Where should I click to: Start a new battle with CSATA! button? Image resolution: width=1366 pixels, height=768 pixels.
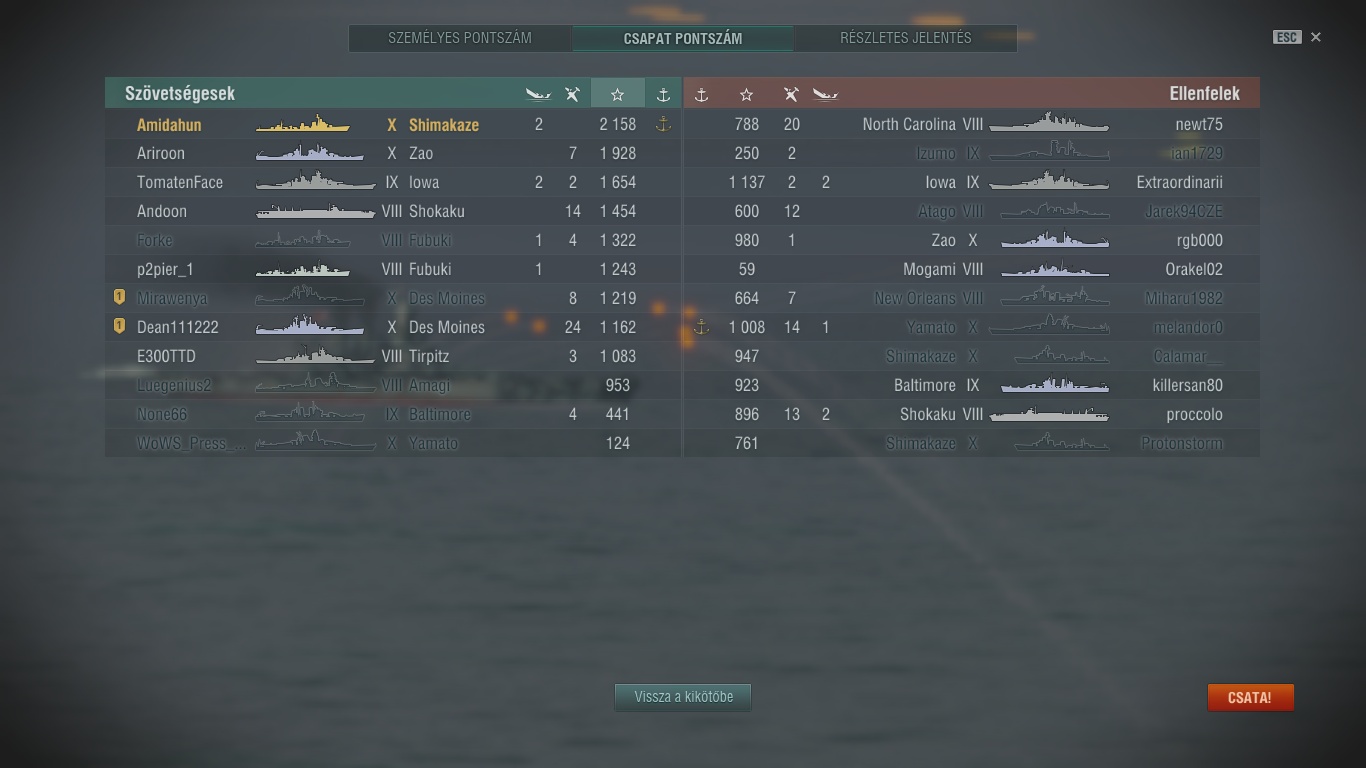point(1250,697)
